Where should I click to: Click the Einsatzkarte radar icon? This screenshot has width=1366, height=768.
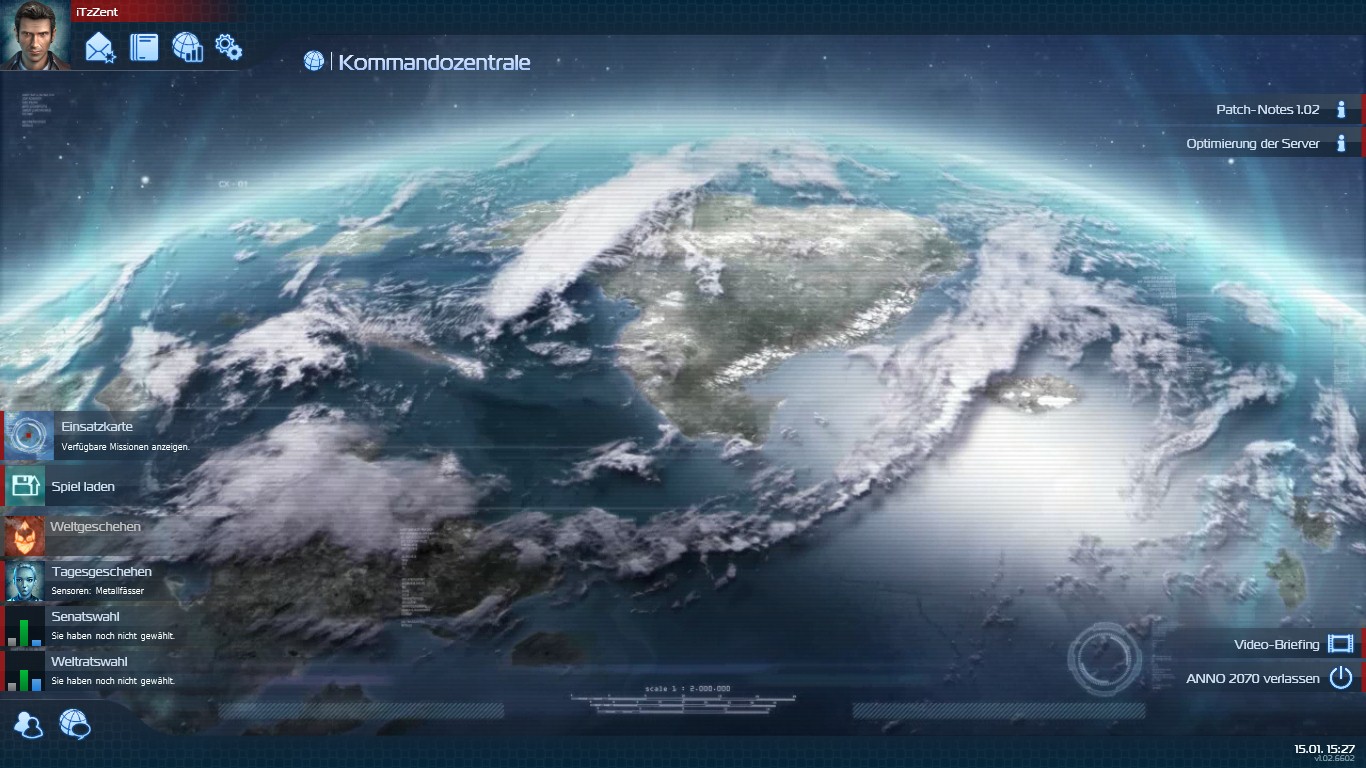[29, 436]
